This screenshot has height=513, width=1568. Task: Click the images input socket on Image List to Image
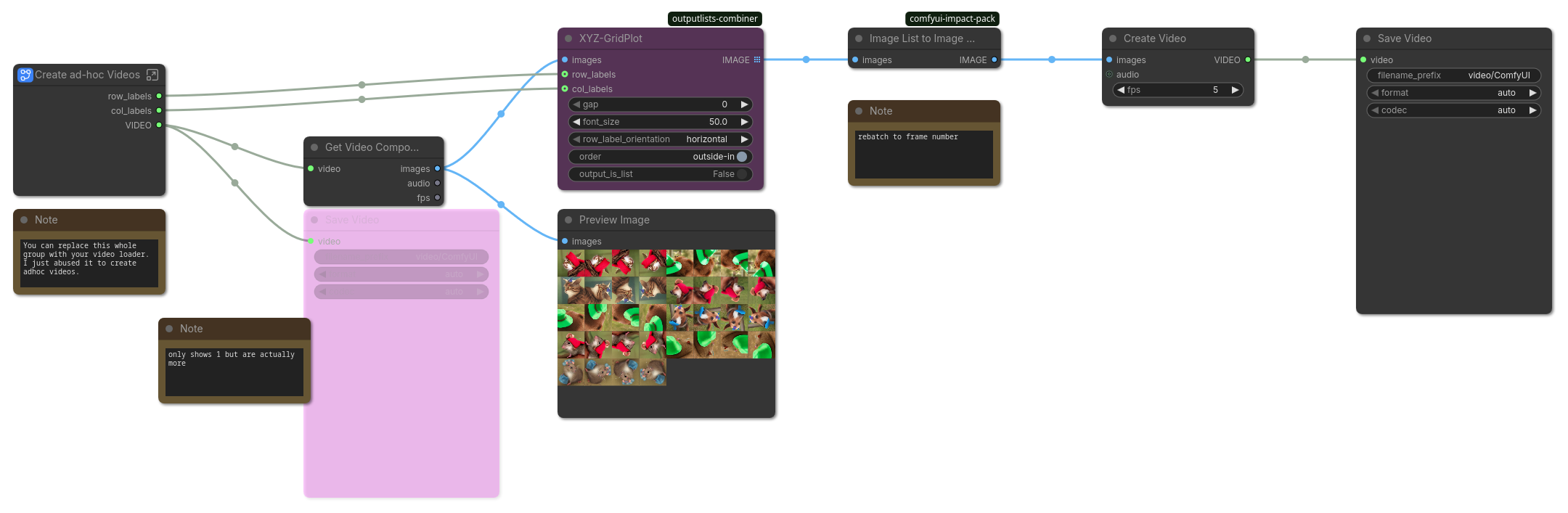tap(855, 59)
